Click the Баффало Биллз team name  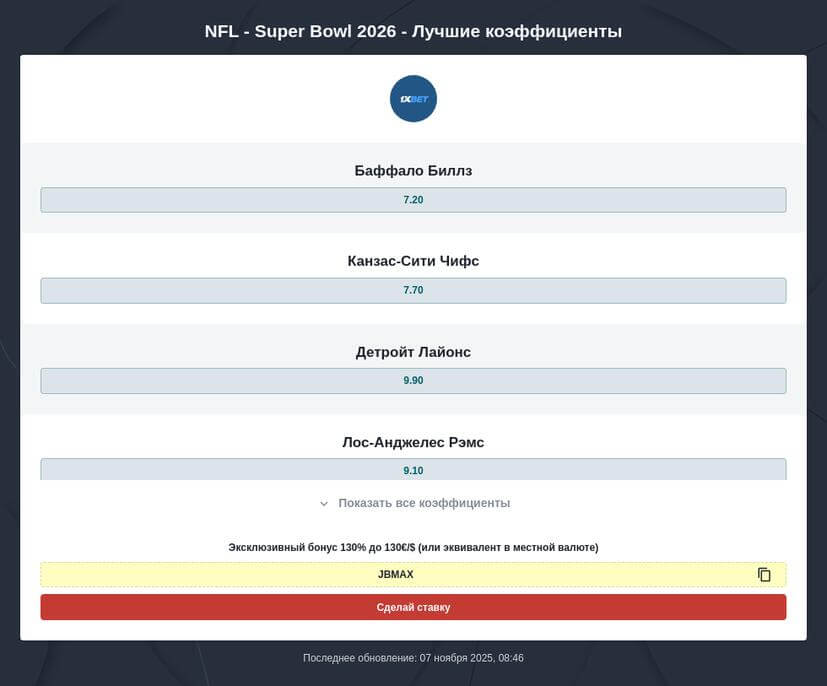point(413,171)
